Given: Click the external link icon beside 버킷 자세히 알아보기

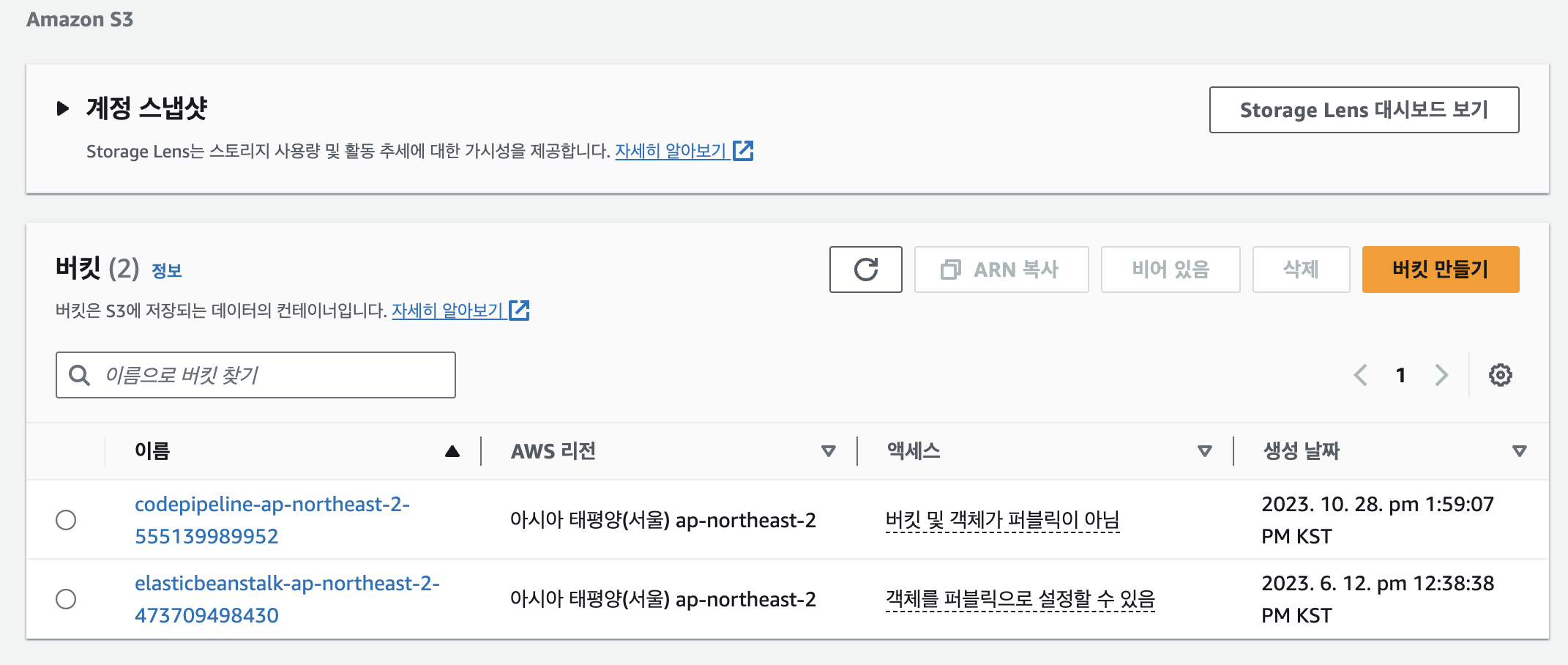Looking at the screenshot, I should point(520,310).
